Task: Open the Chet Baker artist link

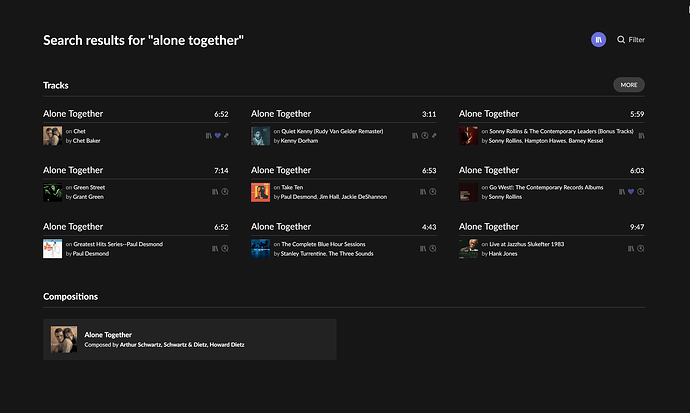Action: (x=86, y=141)
